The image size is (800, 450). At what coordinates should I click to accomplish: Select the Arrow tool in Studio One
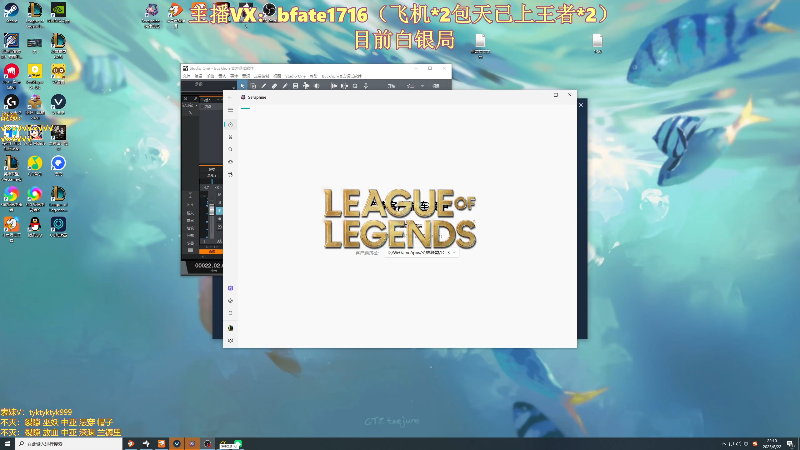pos(242,86)
